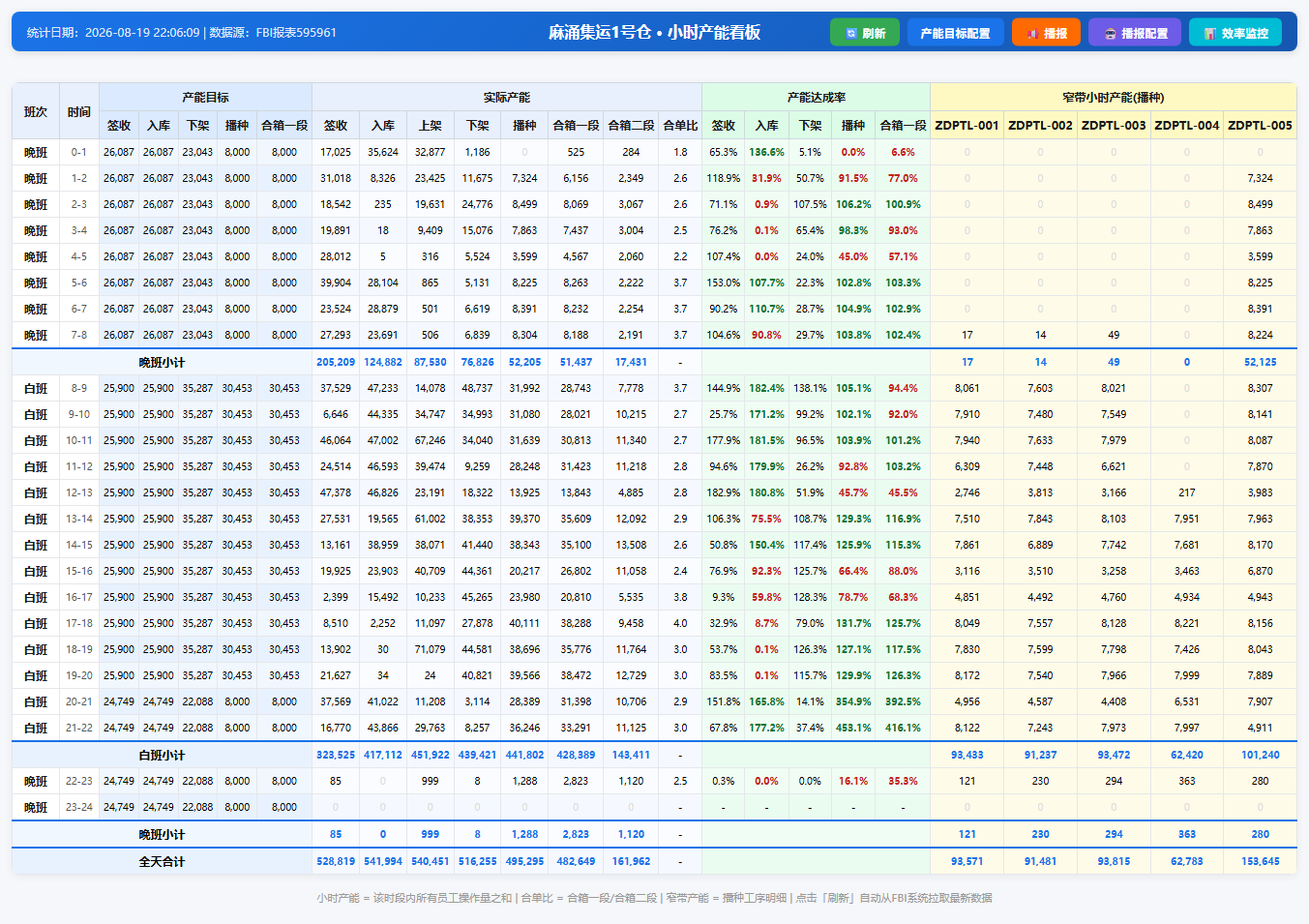The width and height of the screenshot is (1309, 924).
Task: Click the refresh icon in 刷新 button
Action: tap(851, 33)
